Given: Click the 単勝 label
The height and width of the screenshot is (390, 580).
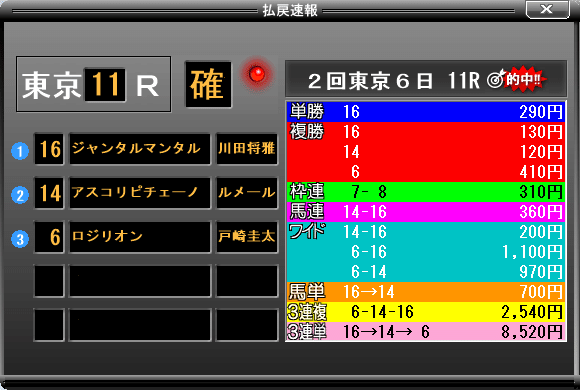Looking at the screenshot, I should click(307, 111).
